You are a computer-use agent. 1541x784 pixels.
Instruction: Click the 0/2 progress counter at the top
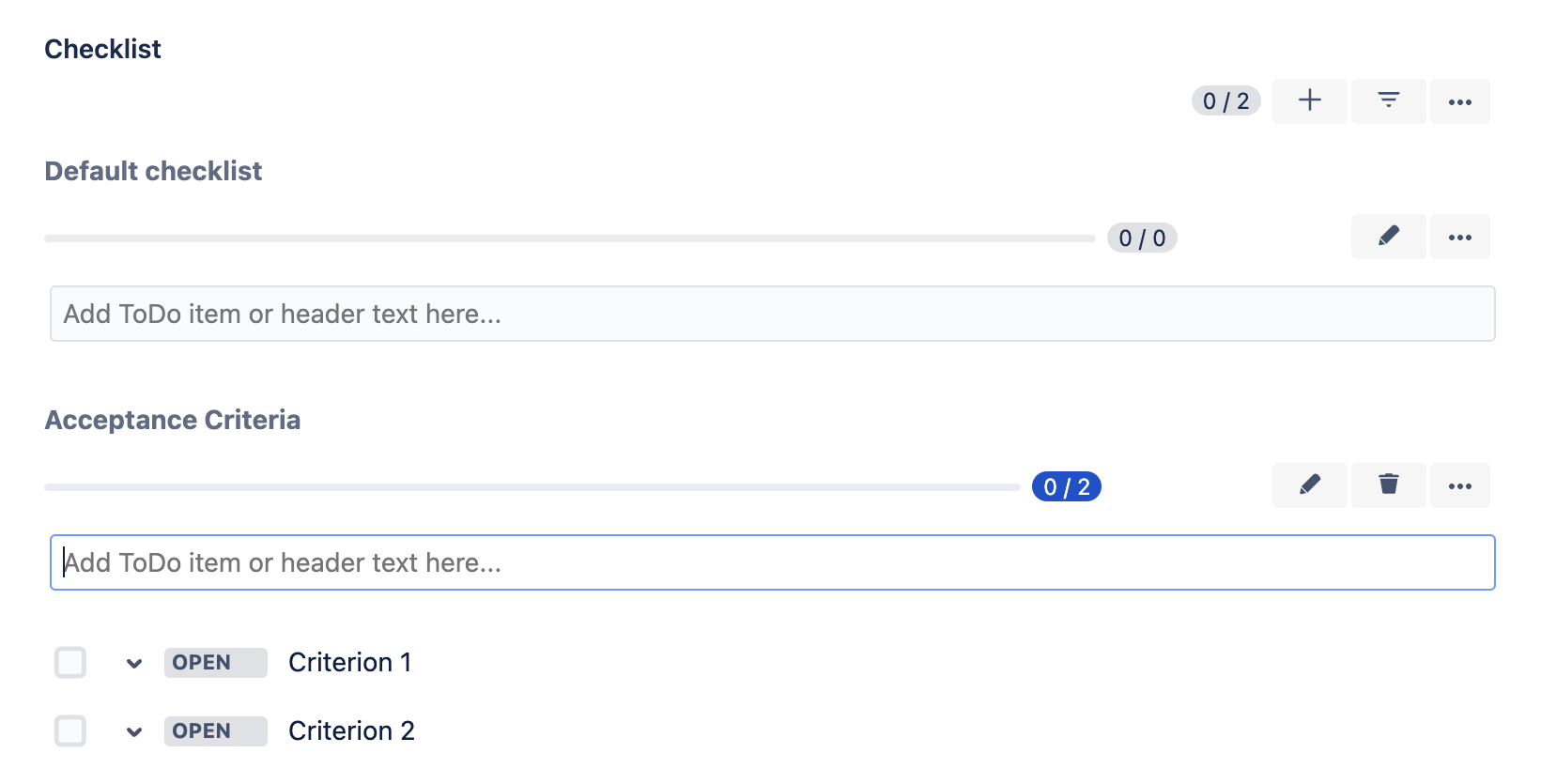pos(1225,100)
